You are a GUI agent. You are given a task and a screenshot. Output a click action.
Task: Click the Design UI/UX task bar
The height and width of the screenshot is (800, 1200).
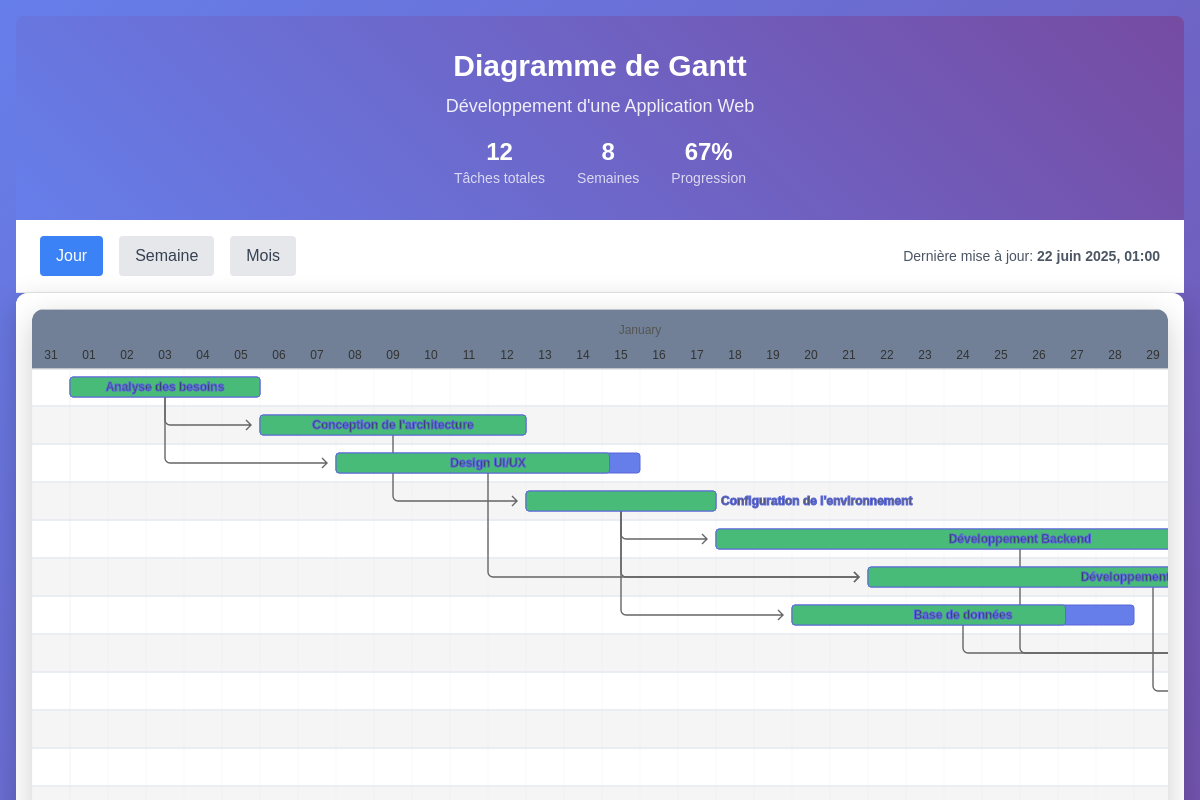(472, 462)
